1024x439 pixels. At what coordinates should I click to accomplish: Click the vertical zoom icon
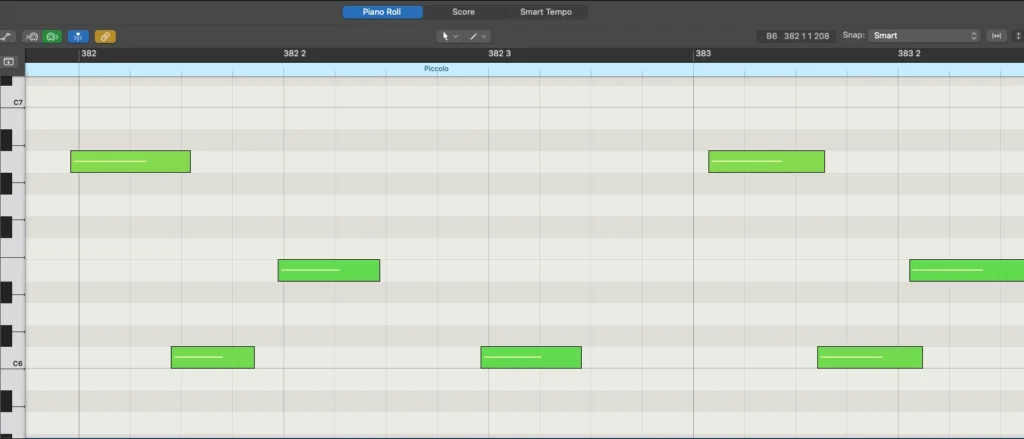tap(1018, 36)
